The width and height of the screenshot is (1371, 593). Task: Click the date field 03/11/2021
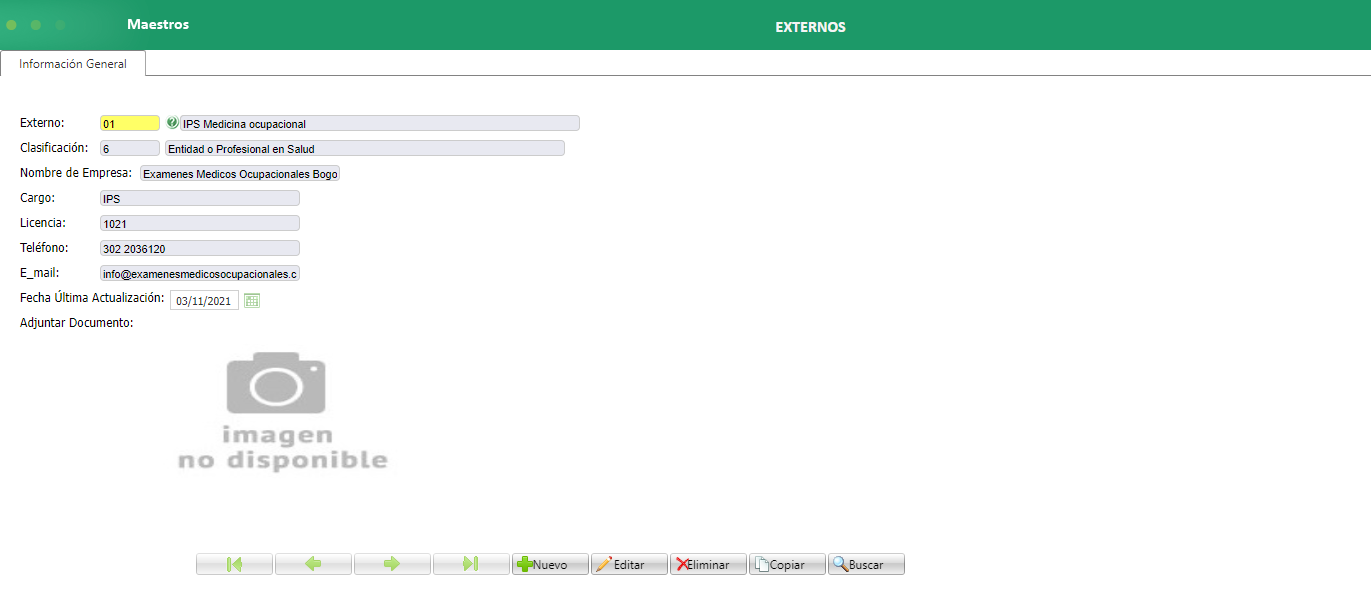[204, 300]
